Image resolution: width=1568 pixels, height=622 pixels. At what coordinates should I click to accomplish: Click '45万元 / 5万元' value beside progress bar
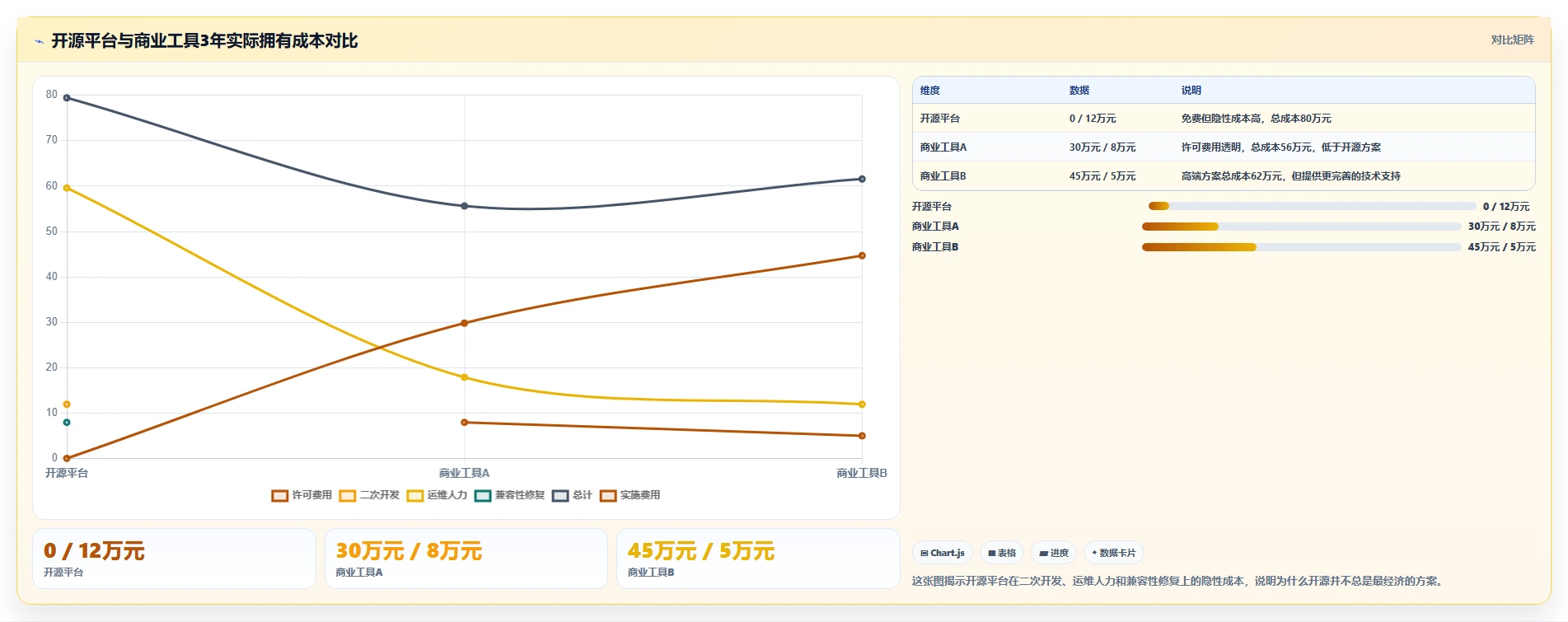(1502, 247)
